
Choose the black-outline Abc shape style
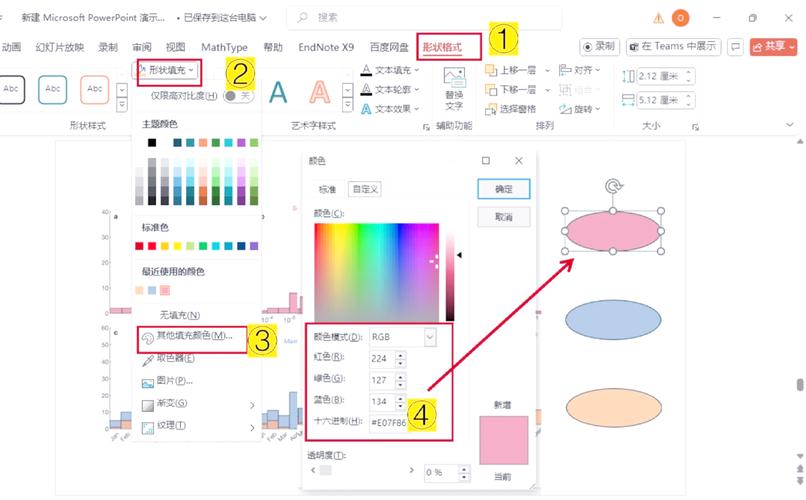pyautogui.click(x=11, y=89)
